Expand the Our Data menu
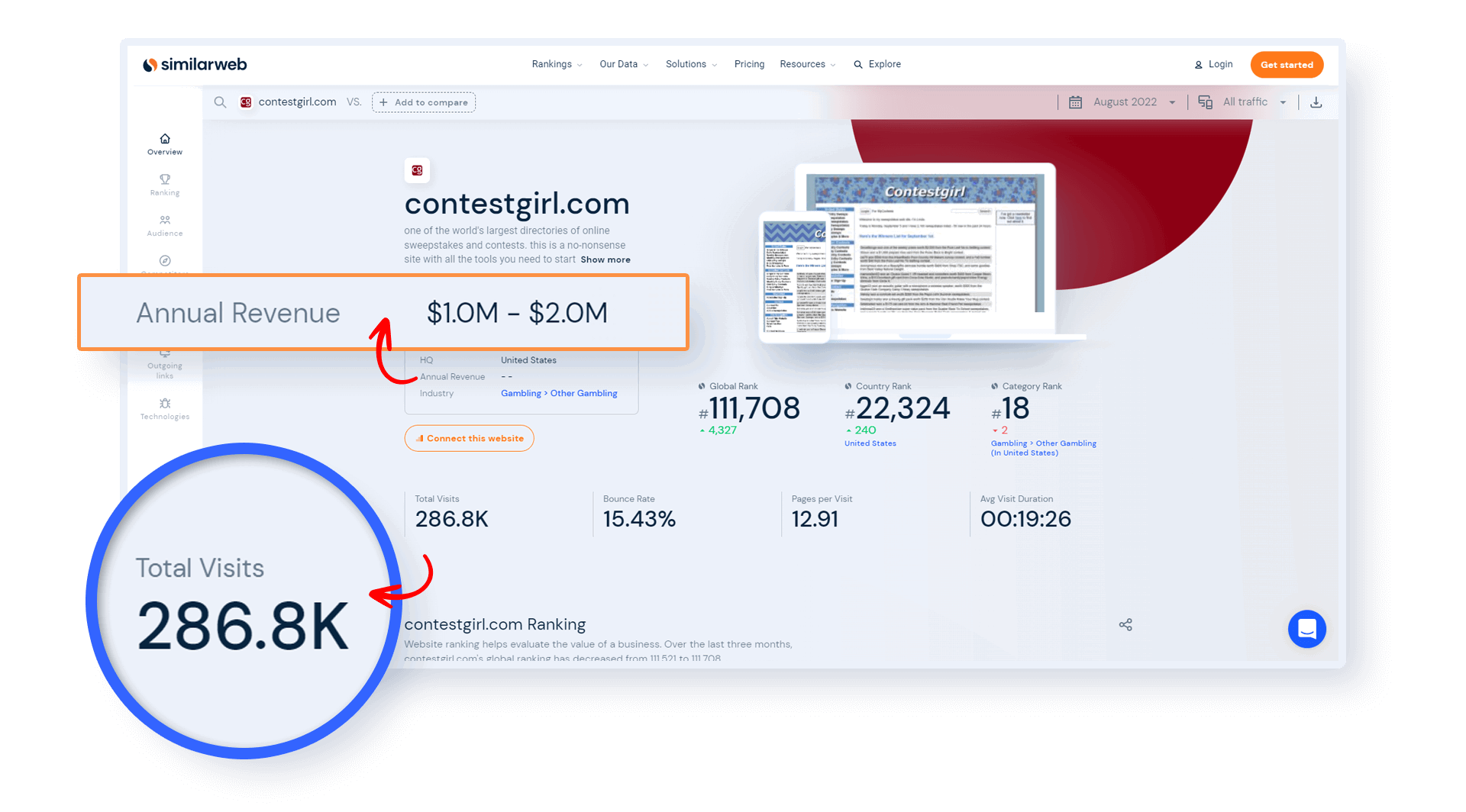The height and width of the screenshot is (812, 1466). (x=623, y=64)
